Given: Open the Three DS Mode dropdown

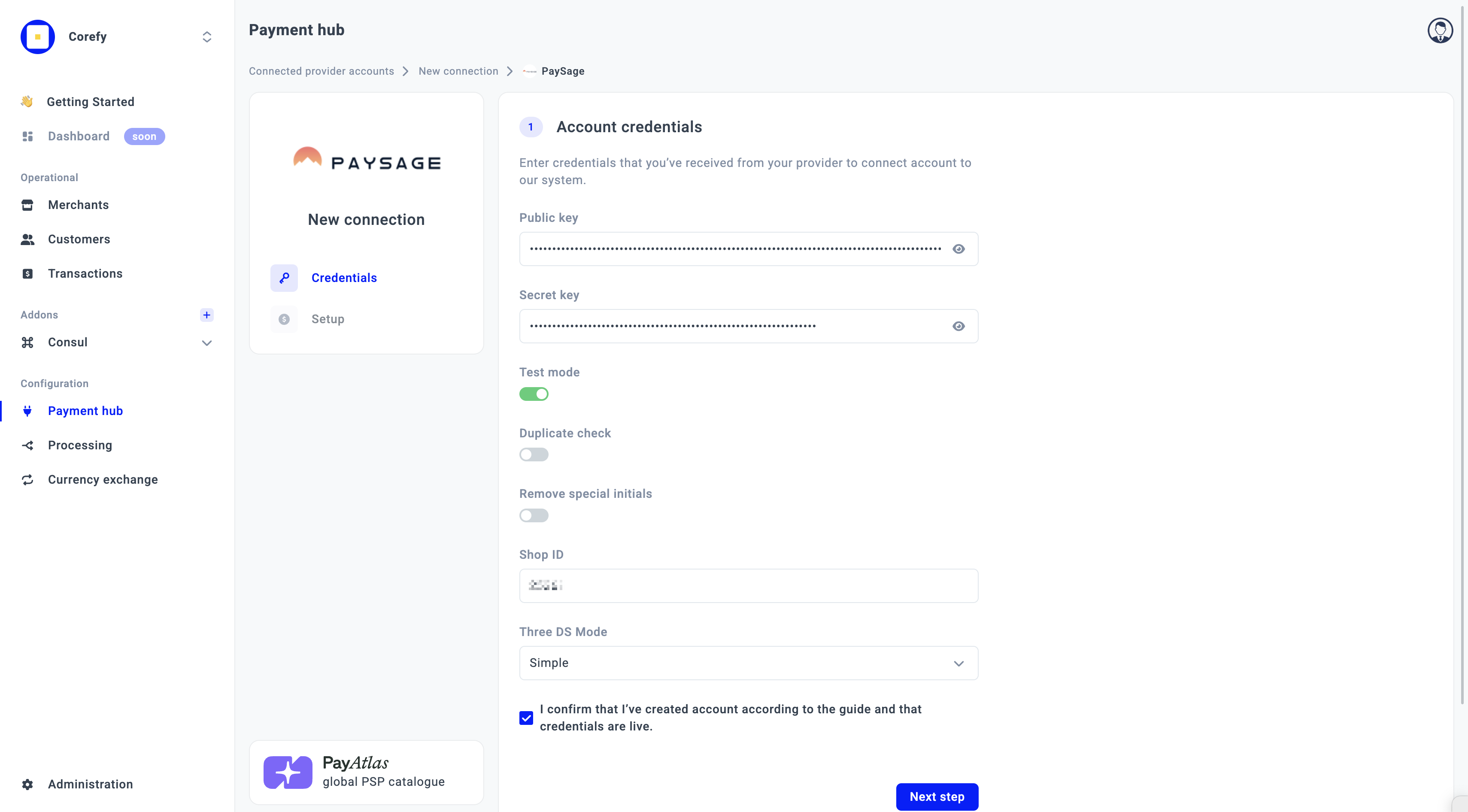Looking at the screenshot, I should pos(748,663).
